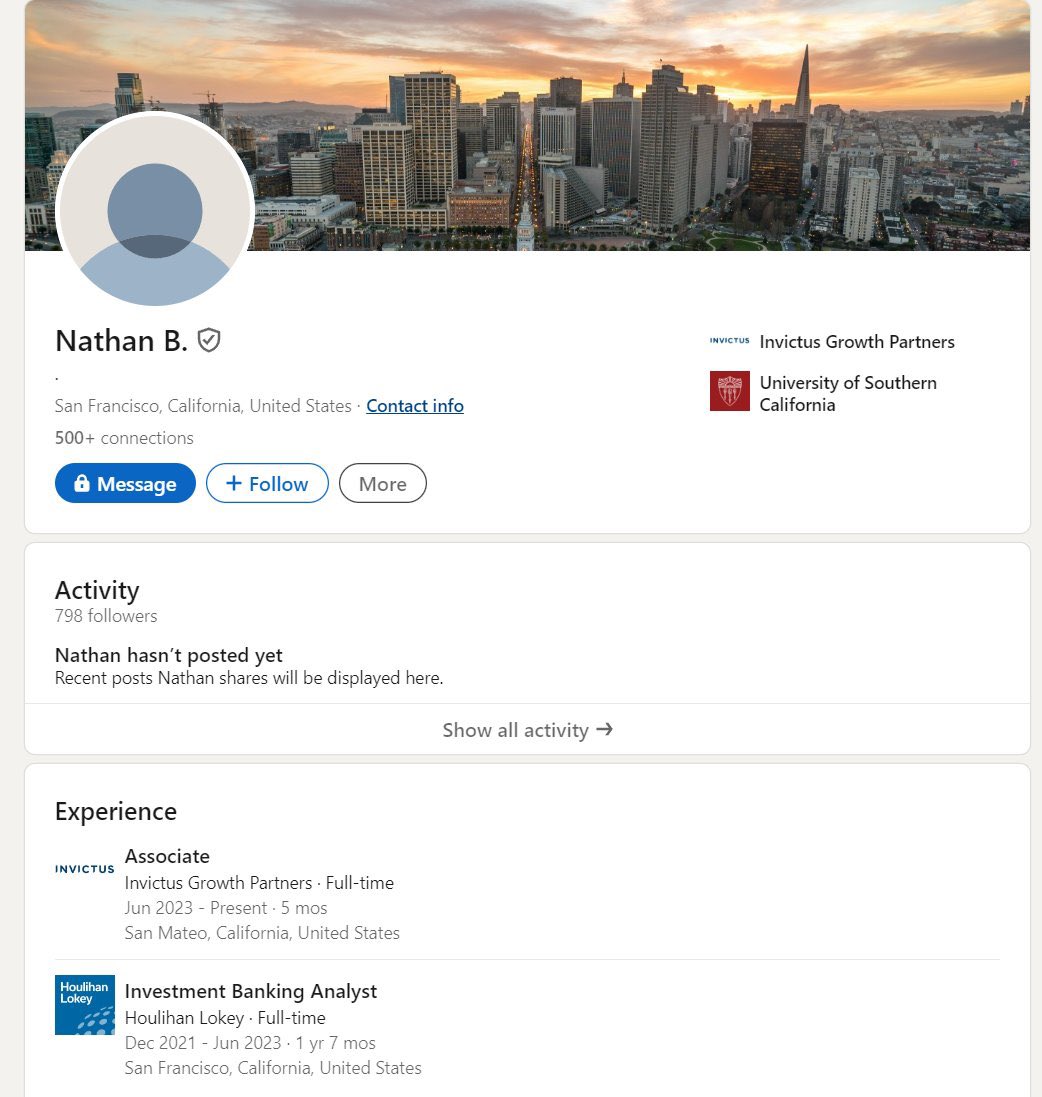Image resolution: width=1042 pixels, height=1097 pixels.
Task: Click the plus icon on Follow button
Action: point(234,483)
